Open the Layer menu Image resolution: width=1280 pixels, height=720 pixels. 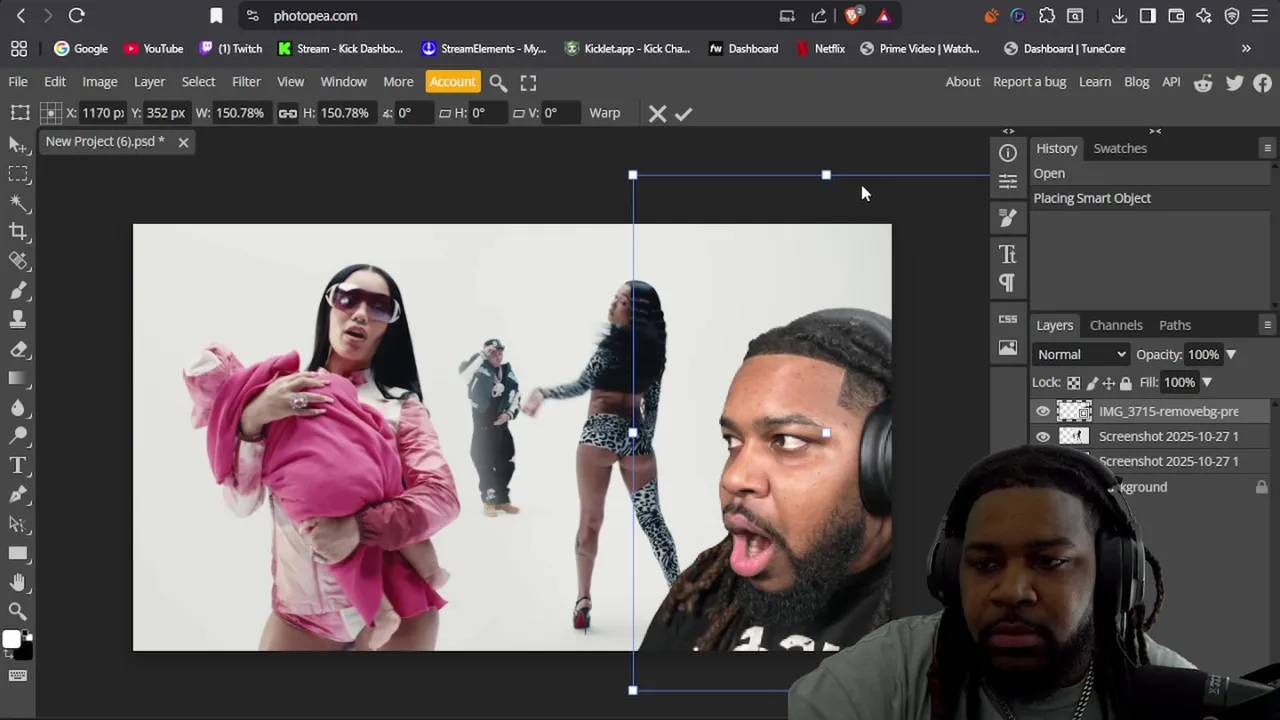(x=149, y=82)
